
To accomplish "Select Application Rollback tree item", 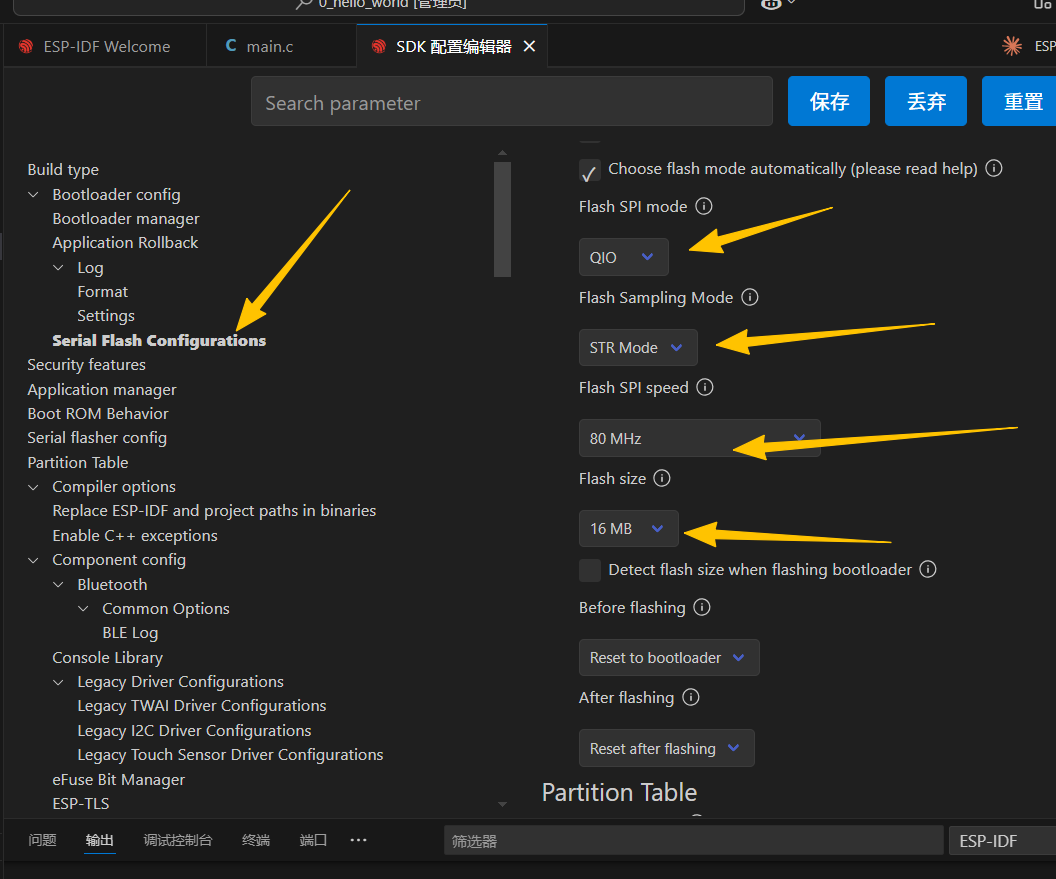I will [125, 242].
